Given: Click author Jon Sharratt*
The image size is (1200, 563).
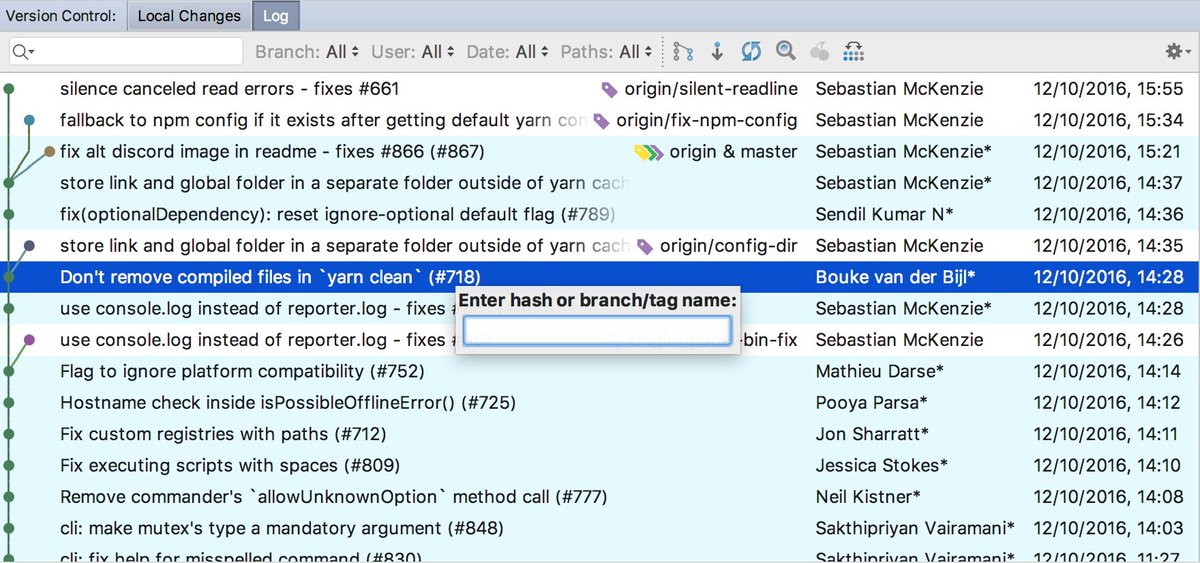Looking at the screenshot, I should click(x=872, y=434).
